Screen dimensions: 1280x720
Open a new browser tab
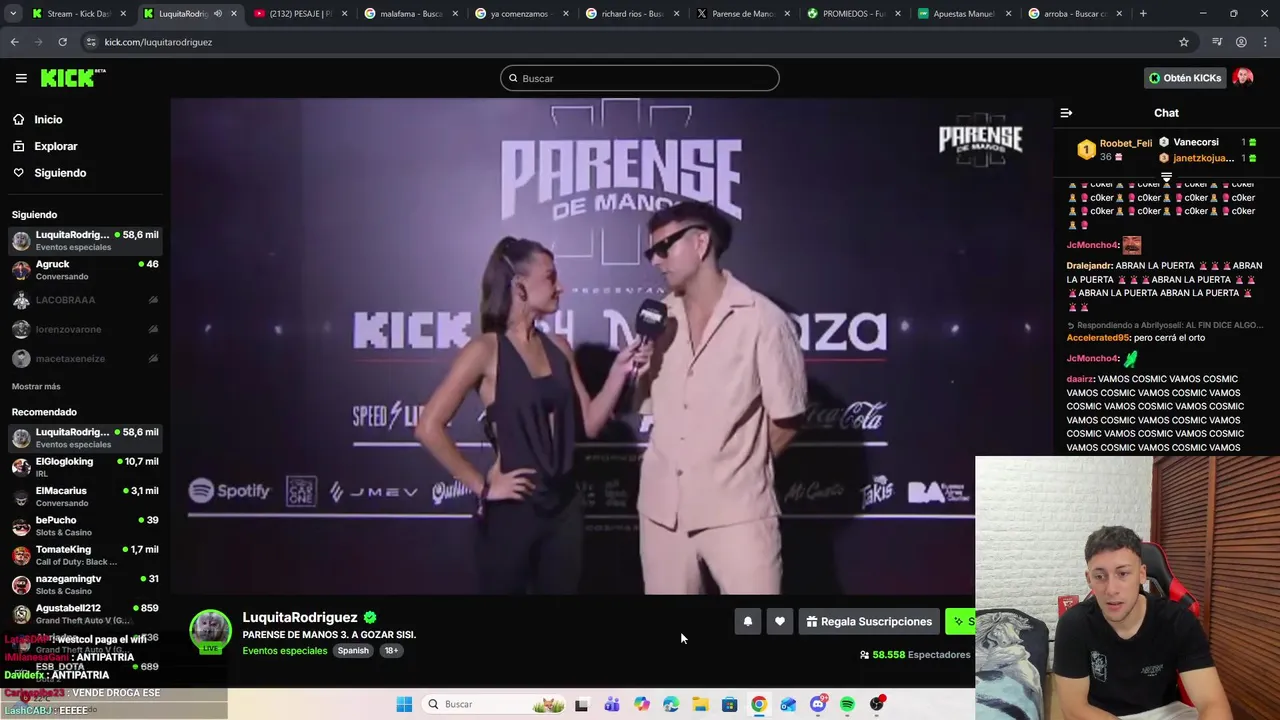pos(1143,14)
